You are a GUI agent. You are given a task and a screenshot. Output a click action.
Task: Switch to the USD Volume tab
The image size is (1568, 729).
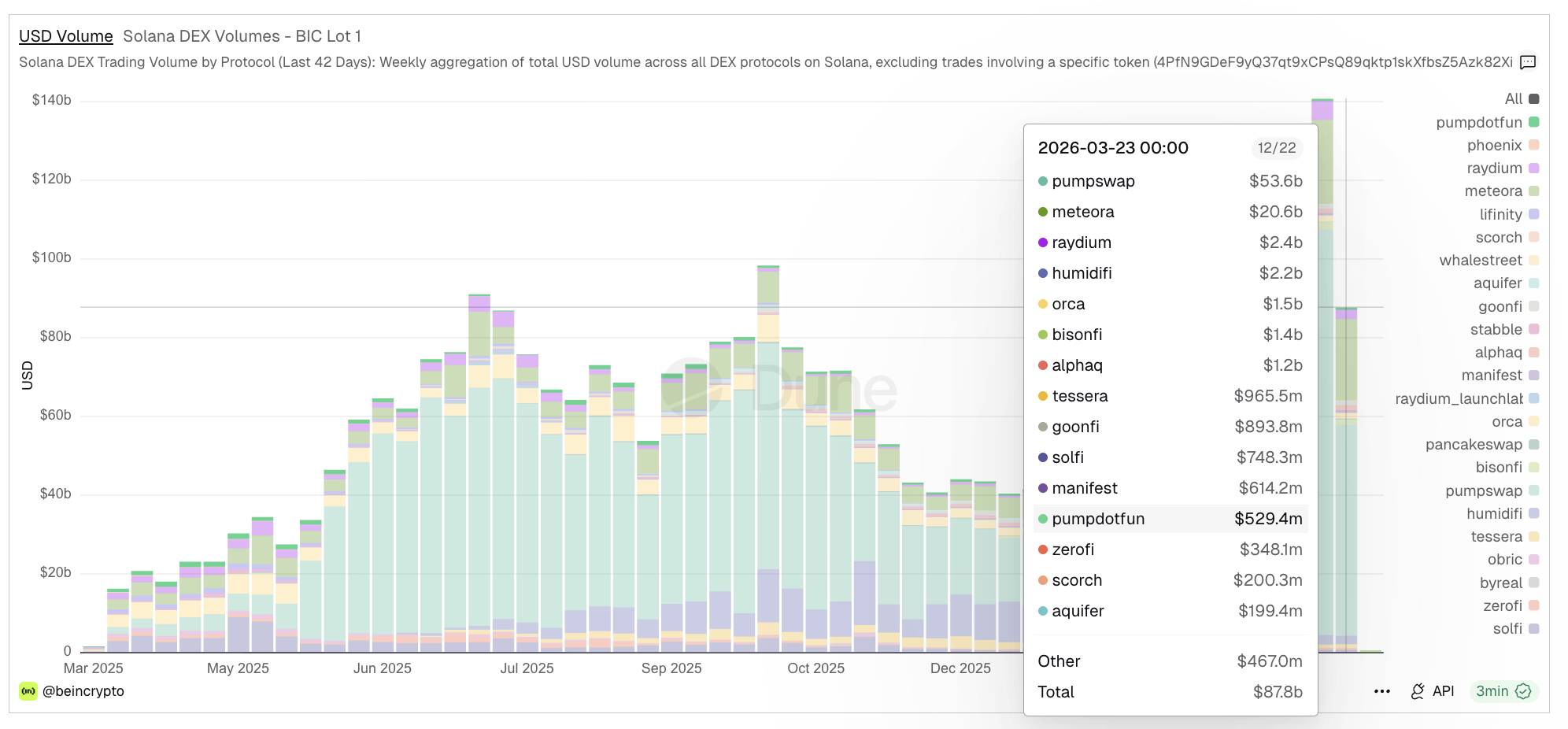coord(65,36)
